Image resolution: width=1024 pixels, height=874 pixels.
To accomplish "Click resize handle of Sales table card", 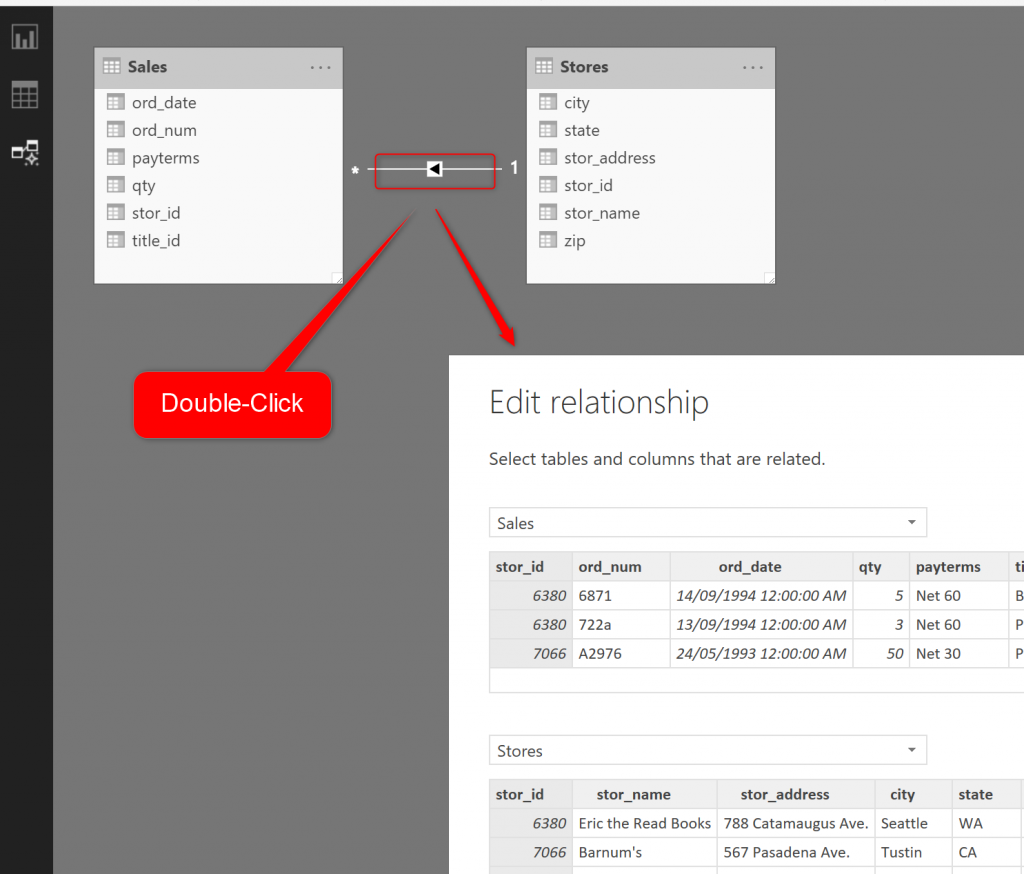I will pos(336,278).
